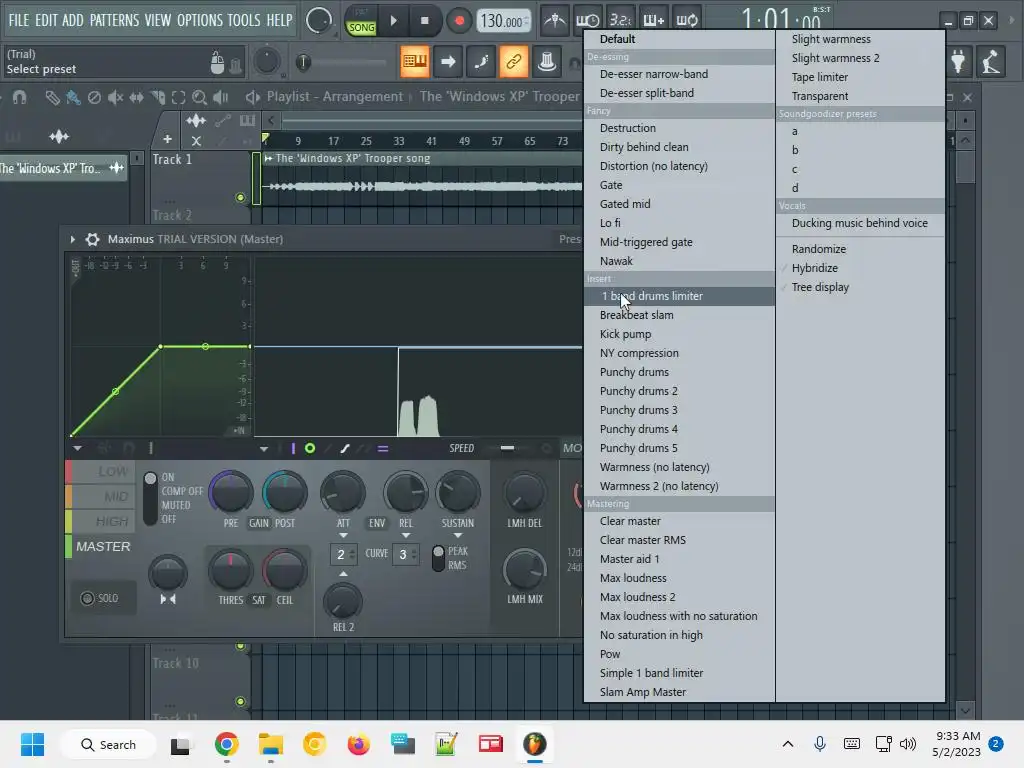This screenshot has height=768, width=1024.
Task: Select the playlist slice tool
Action: pyautogui.click(x=157, y=98)
